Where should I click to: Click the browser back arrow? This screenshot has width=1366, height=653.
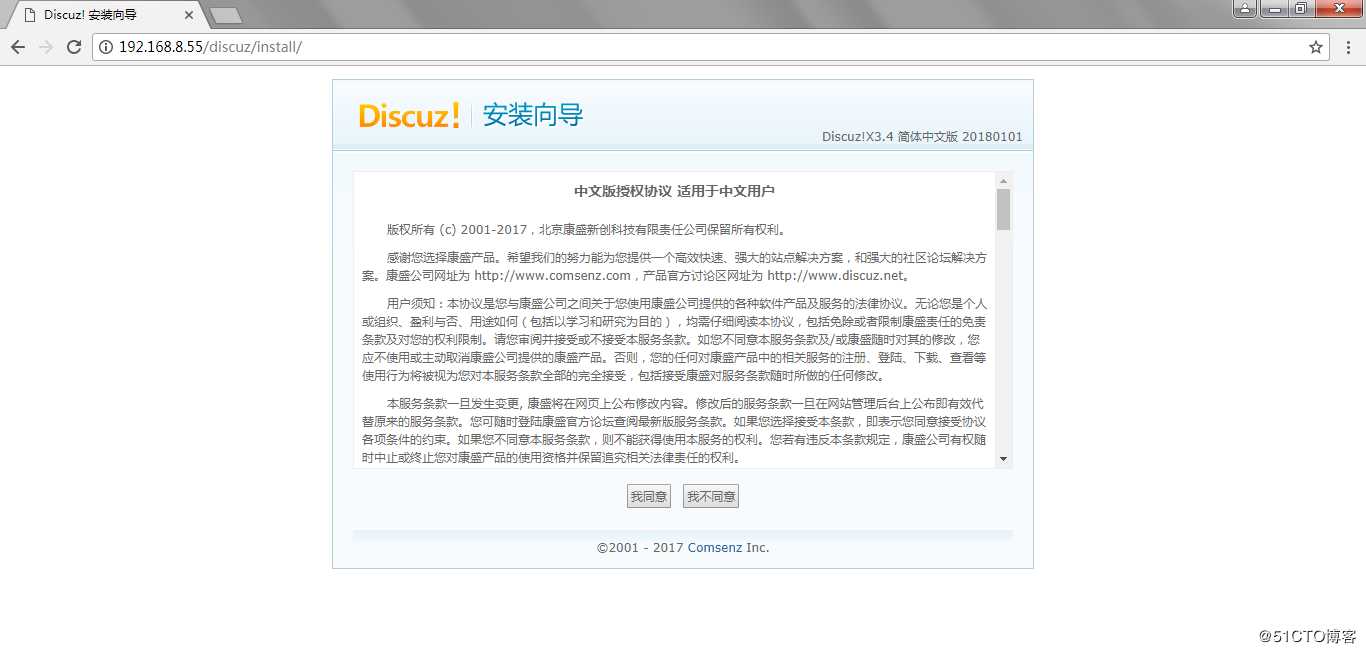(x=18, y=47)
